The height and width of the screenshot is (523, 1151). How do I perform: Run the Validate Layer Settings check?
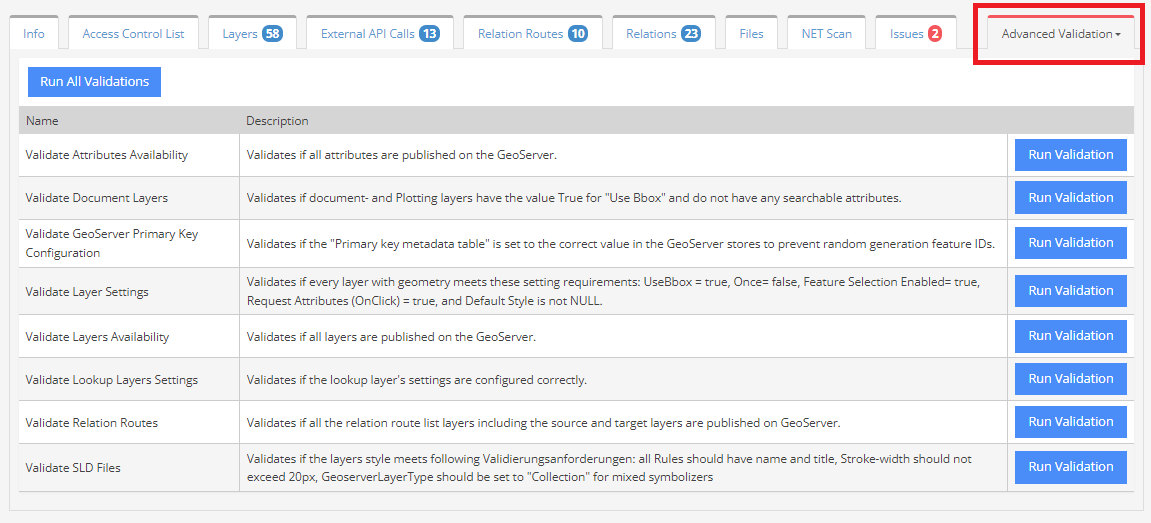tap(1070, 291)
